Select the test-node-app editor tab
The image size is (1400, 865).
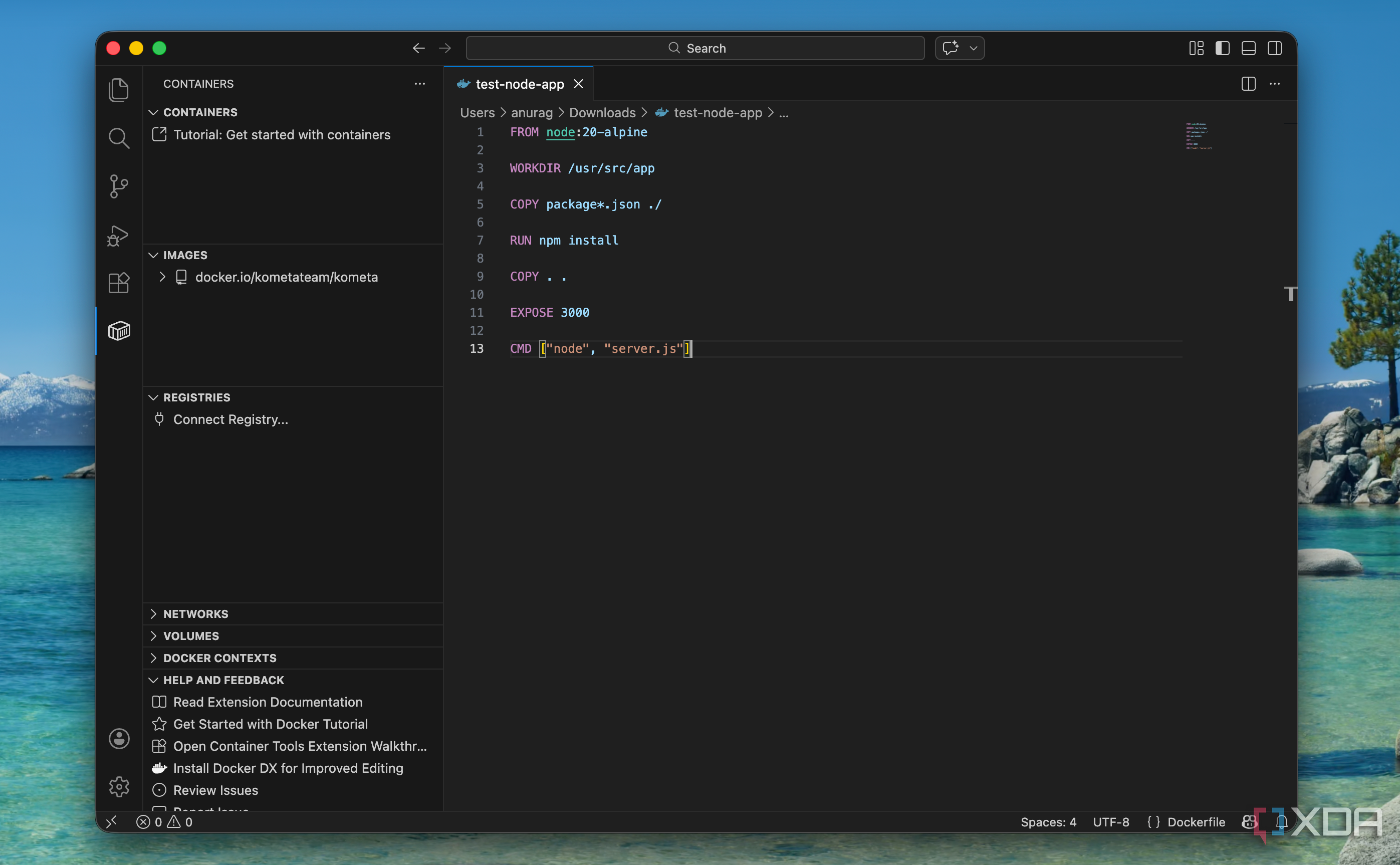tap(518, 84)
